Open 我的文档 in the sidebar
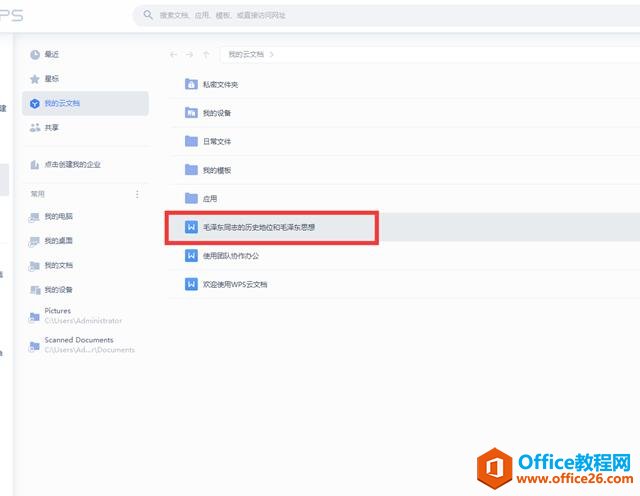 tap(51, 266)
